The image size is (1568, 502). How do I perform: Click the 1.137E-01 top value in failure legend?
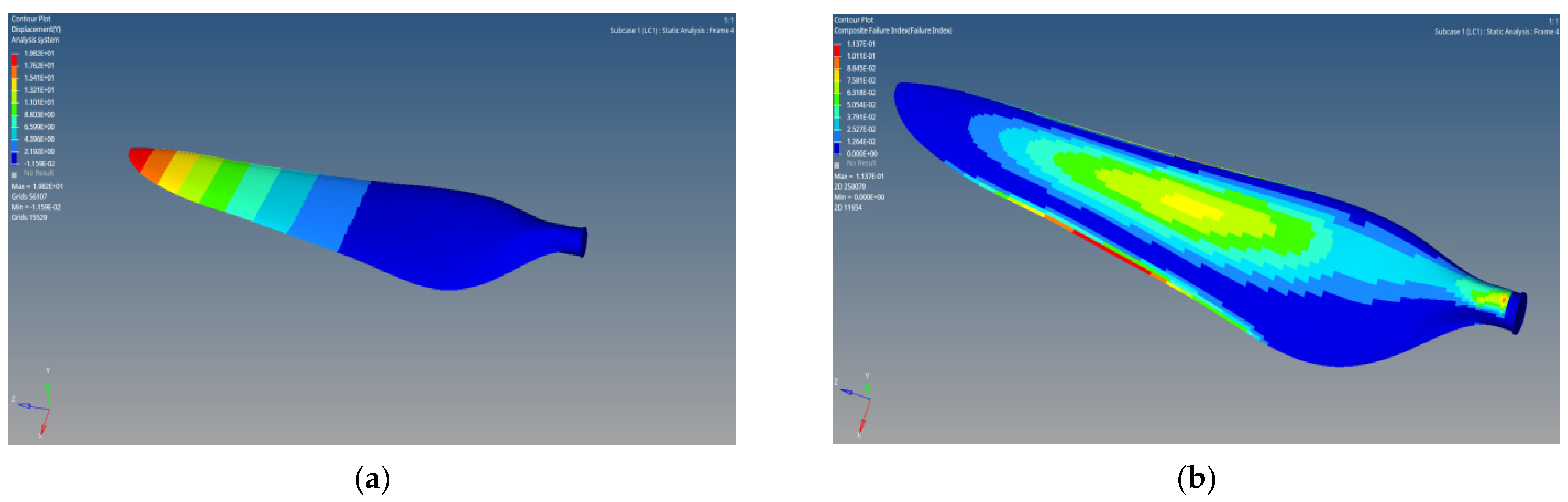tap(861, 44)
